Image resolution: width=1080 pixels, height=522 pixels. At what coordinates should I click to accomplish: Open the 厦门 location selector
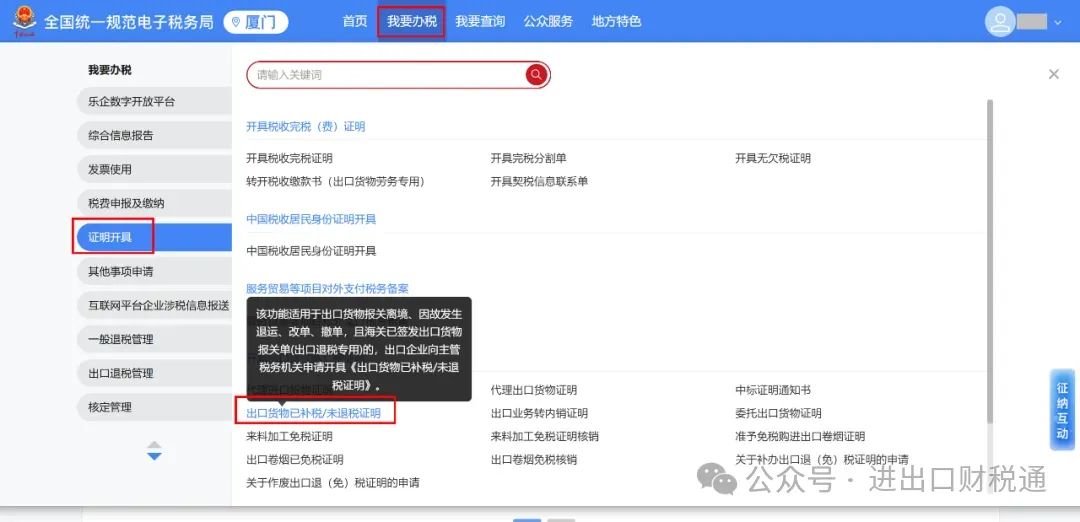pyautogui.click(x=256, y=22)
